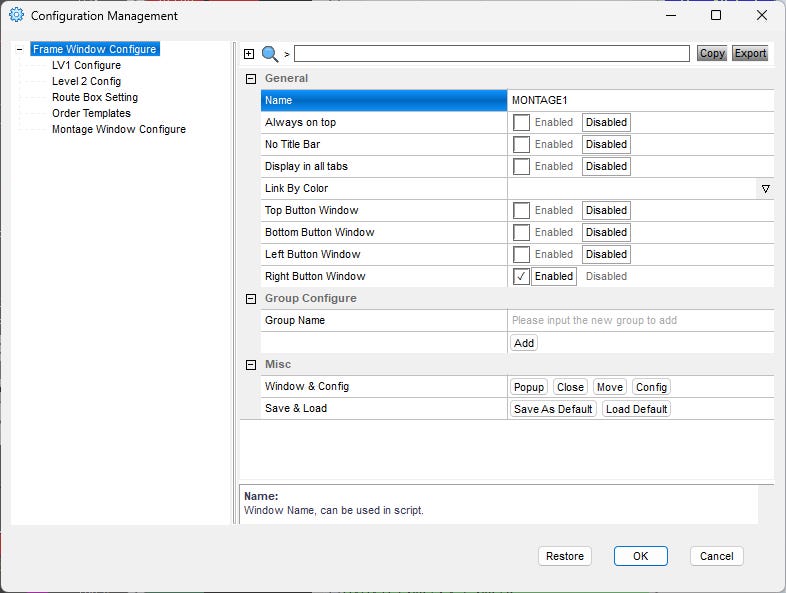786x593 pixels.
Task: Click the Popup window button
Action: tap(529, 387)
